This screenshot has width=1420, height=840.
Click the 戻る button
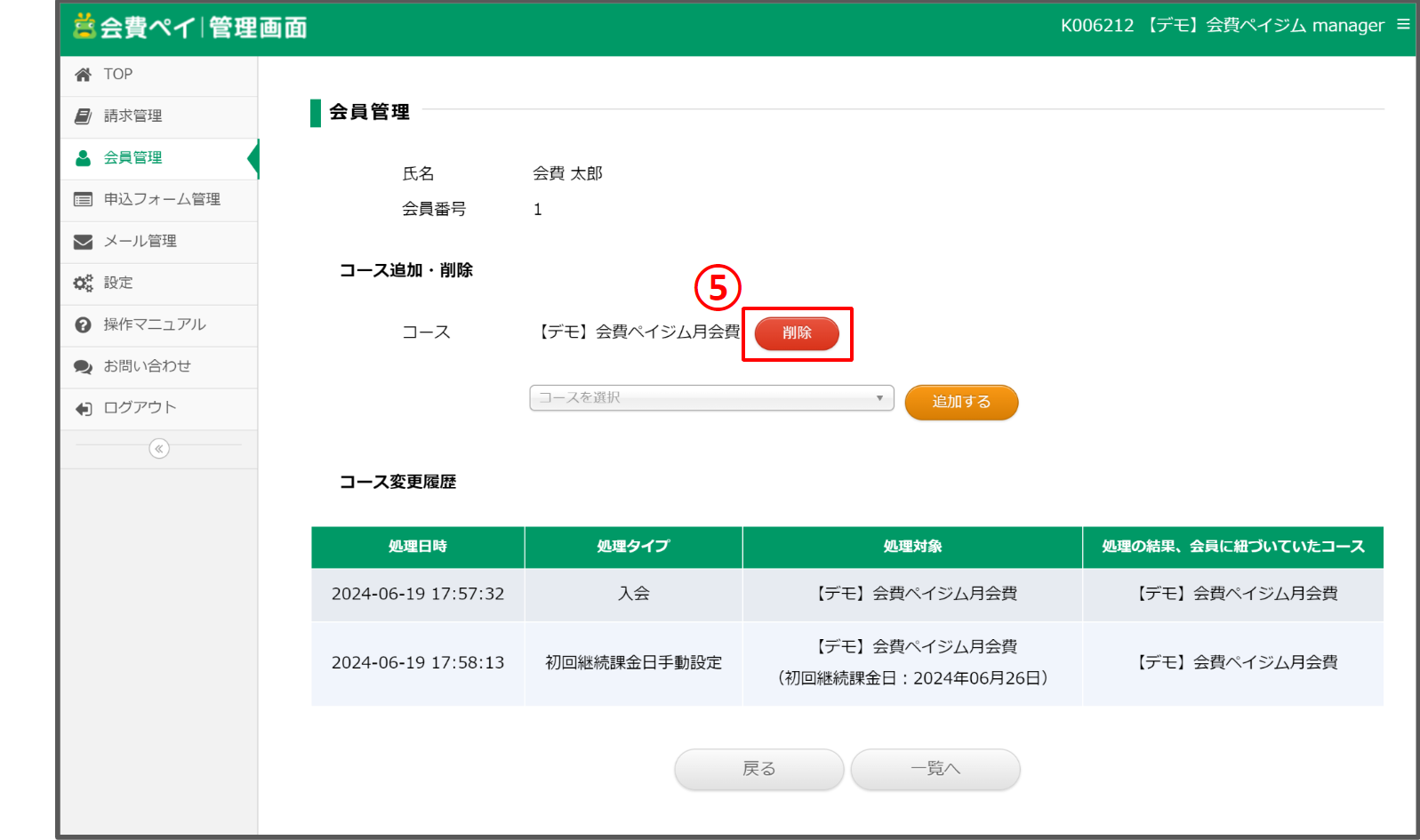pos(759,769)
